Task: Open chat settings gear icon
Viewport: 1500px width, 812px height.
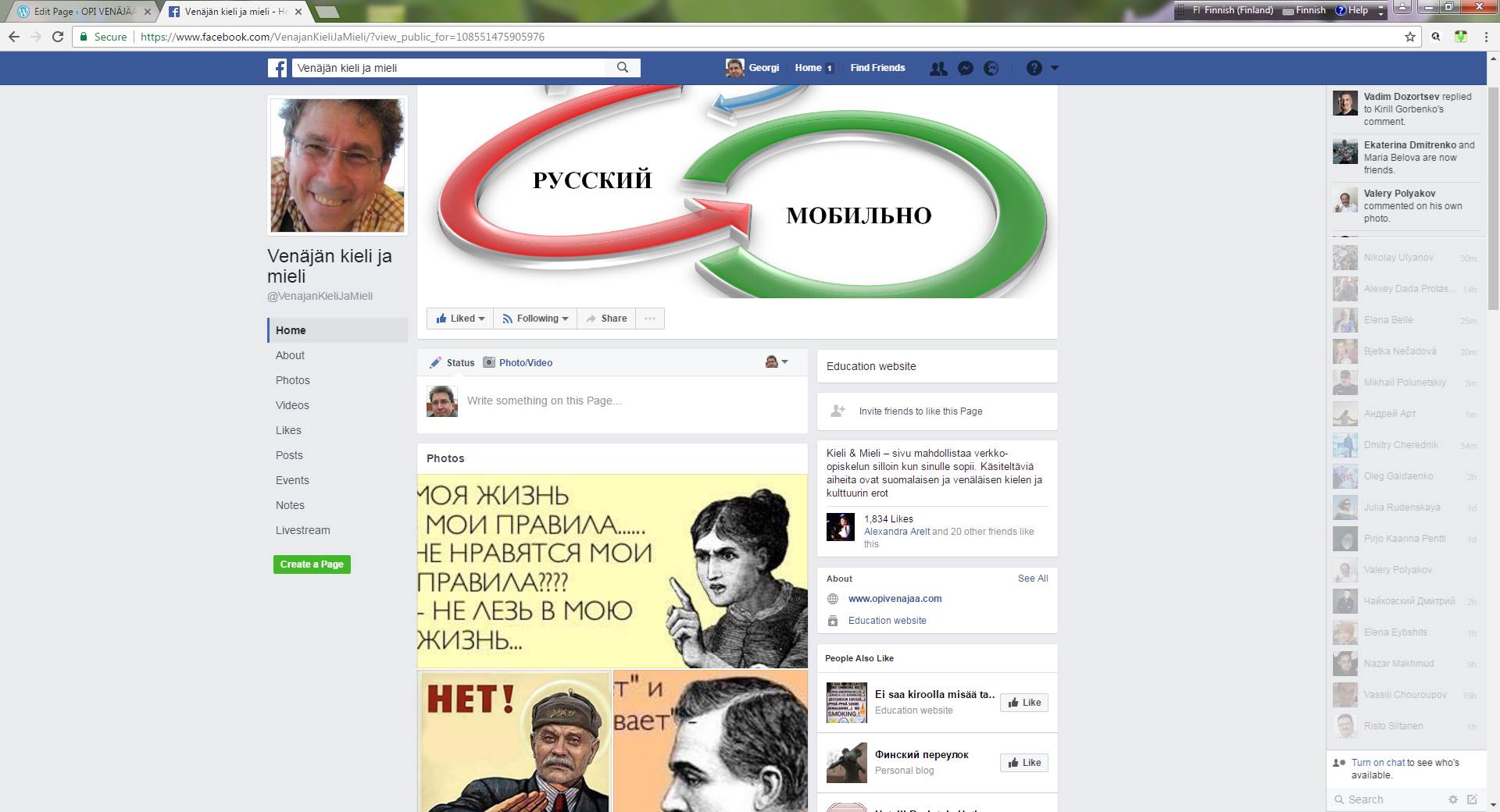Action: pos(1452,799)
